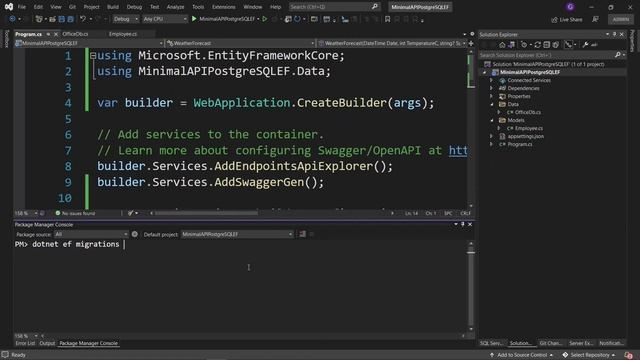Open the Default project dropdown
640x360 pixels.
(237, 234)
